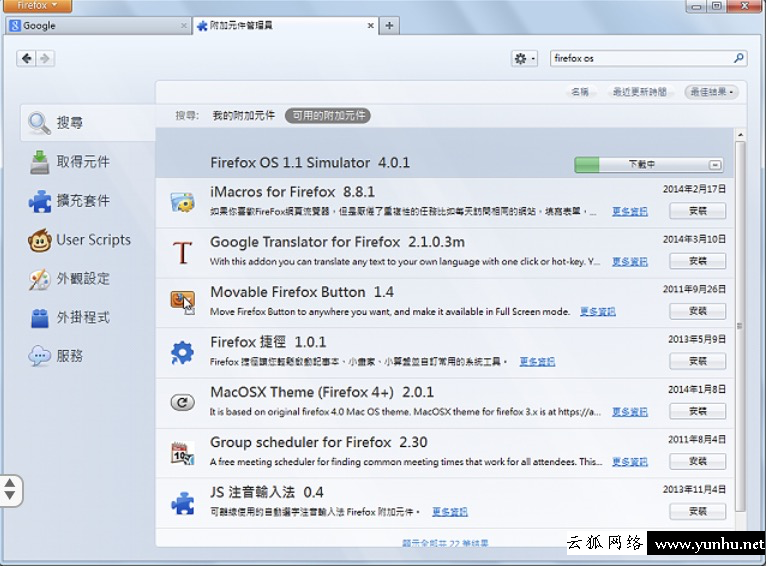This screenshot has width=768, height=566.
Task: Select the 我的附加元件 search filter
Action: coord(243,116)
